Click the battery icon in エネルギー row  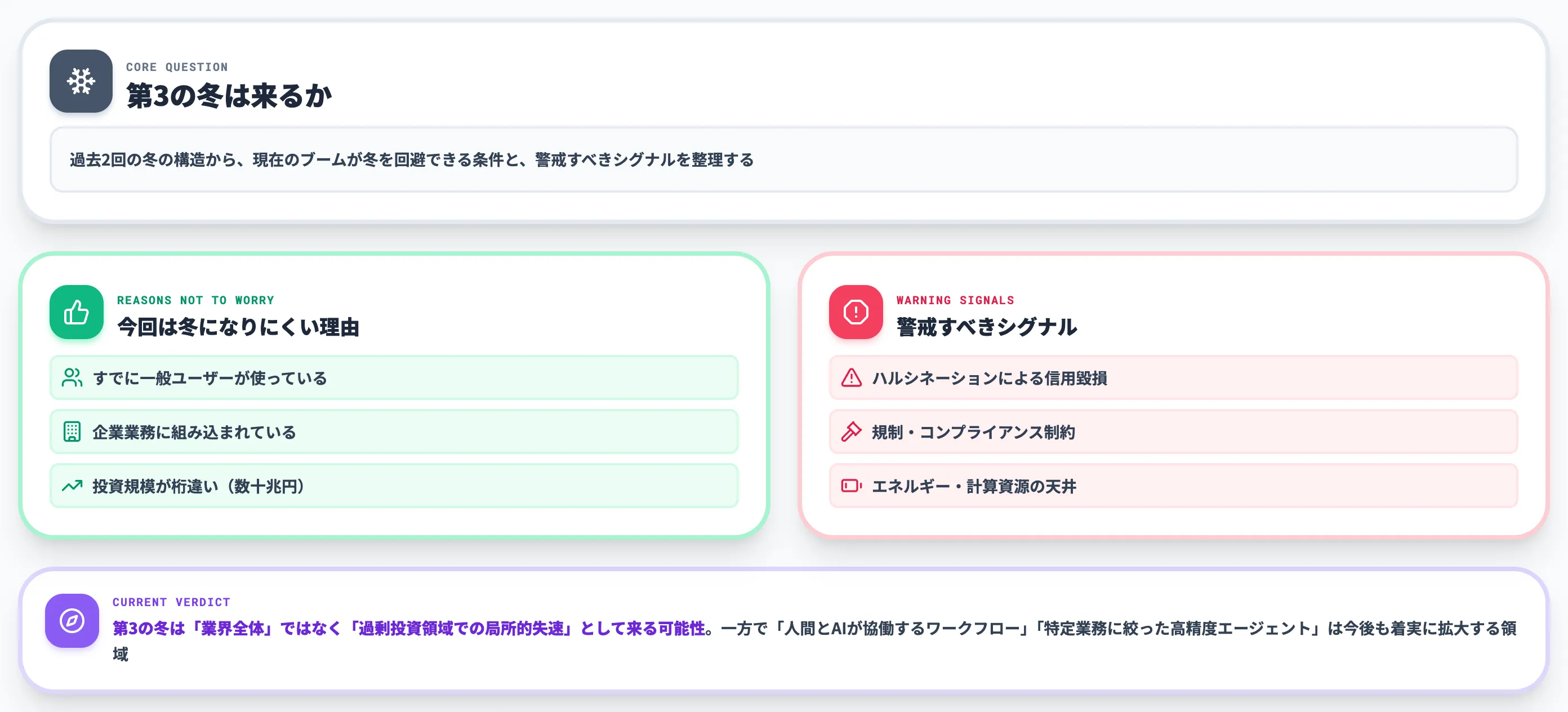pyautogui.click(x=851, y=486)
